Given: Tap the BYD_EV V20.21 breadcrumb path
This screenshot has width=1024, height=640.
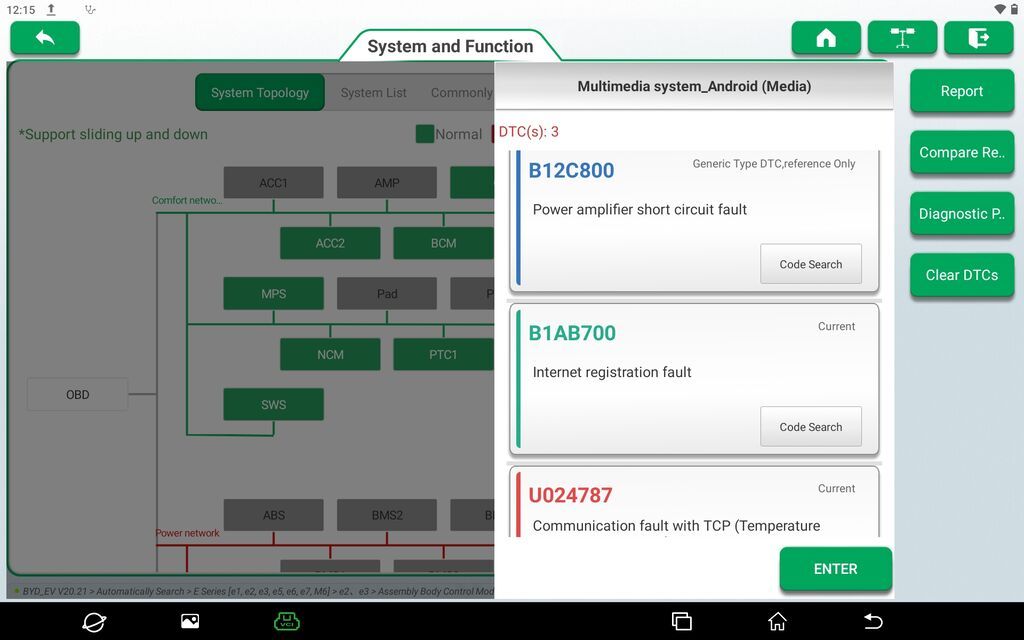Looking at the screenshot, I should click(x=258, y=592).
